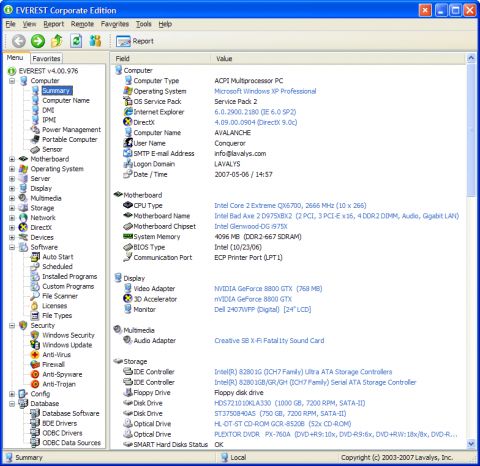Image resolution: width=480 pixels, height=466 pixels.
Task: Open the View menu
Action: (x=29, y=24)
